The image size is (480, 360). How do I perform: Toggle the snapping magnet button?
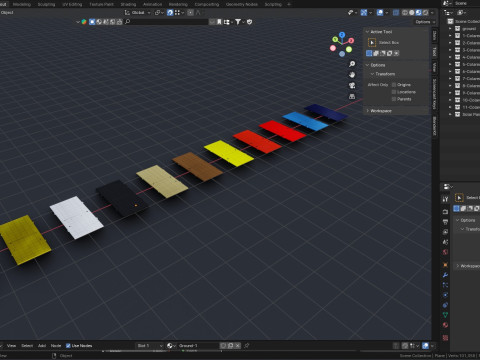(170, 12)
